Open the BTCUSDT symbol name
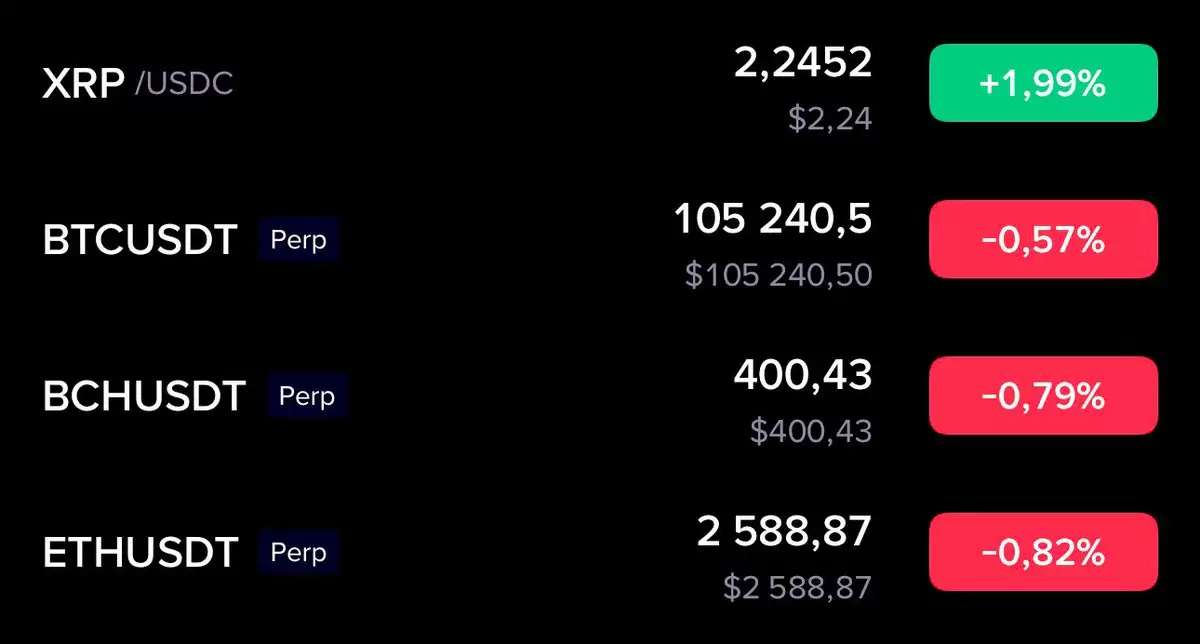 [x=140, y=241]
